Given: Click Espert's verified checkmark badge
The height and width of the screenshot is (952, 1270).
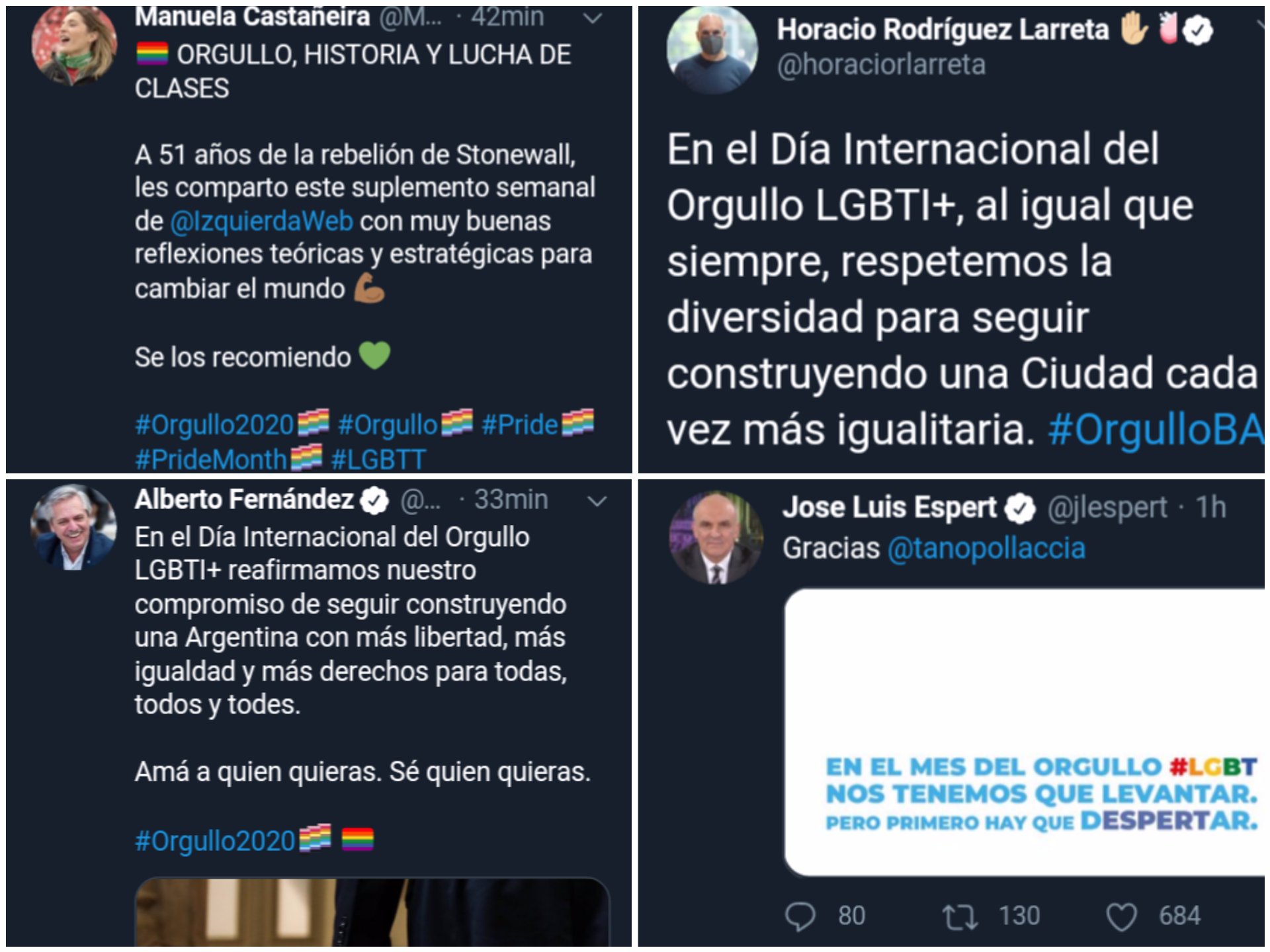Looking at the screenshot, I should pyautogui.click(x=1019, y=508).
